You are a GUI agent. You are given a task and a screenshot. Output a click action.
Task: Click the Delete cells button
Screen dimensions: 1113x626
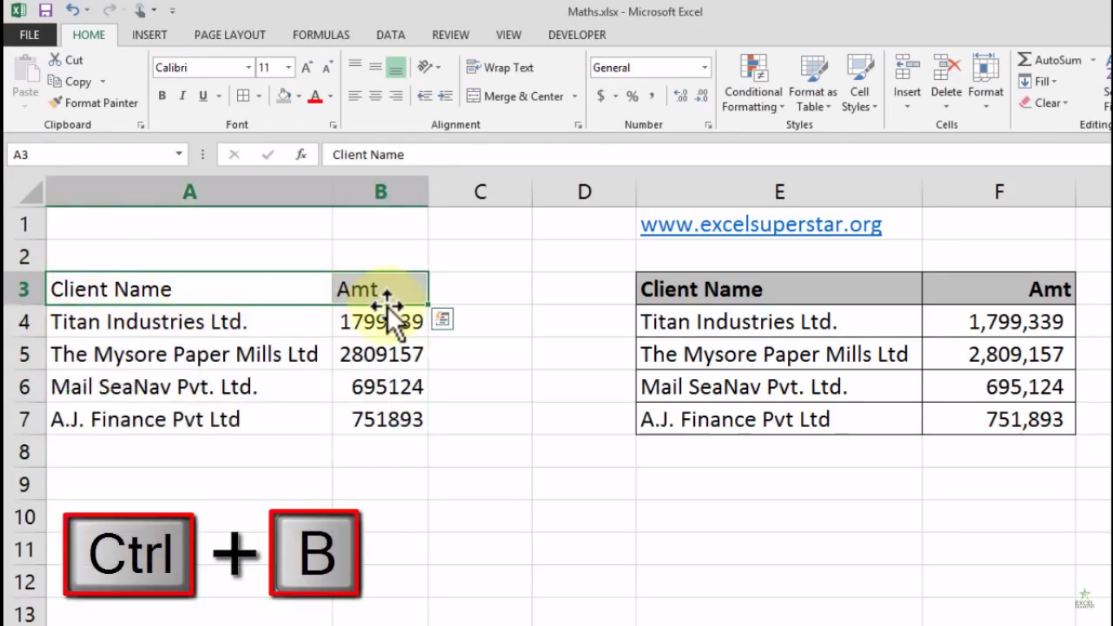tap(946, 82)
